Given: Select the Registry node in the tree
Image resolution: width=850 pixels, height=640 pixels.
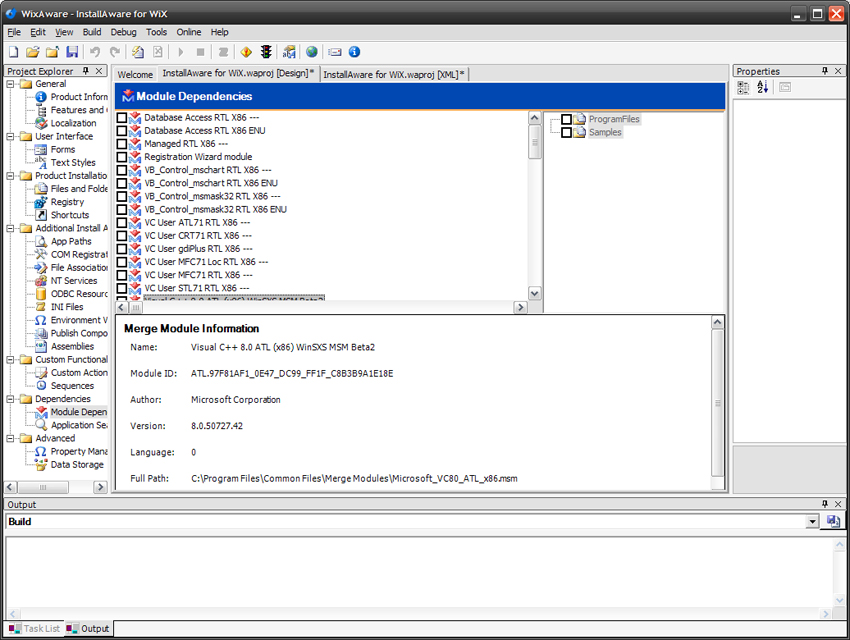Looking at the screenshot, I should point(67,202).
